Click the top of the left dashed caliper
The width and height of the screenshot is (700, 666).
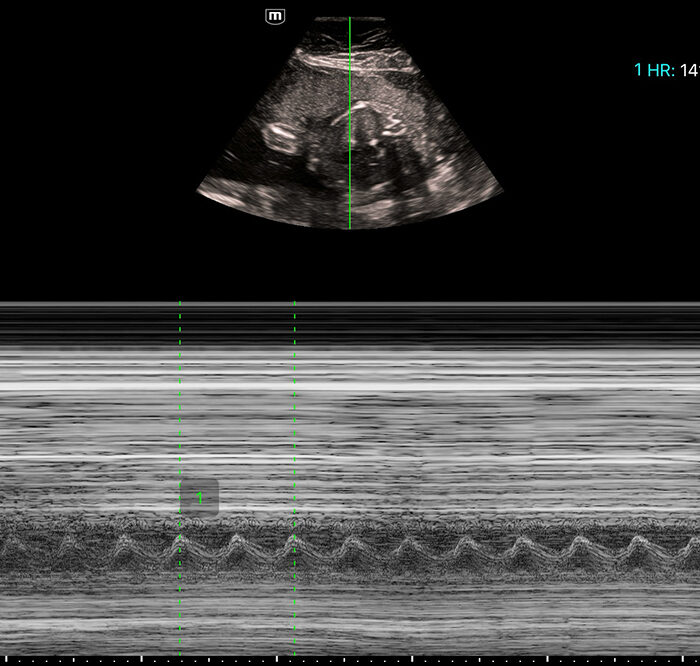[180, 304]
